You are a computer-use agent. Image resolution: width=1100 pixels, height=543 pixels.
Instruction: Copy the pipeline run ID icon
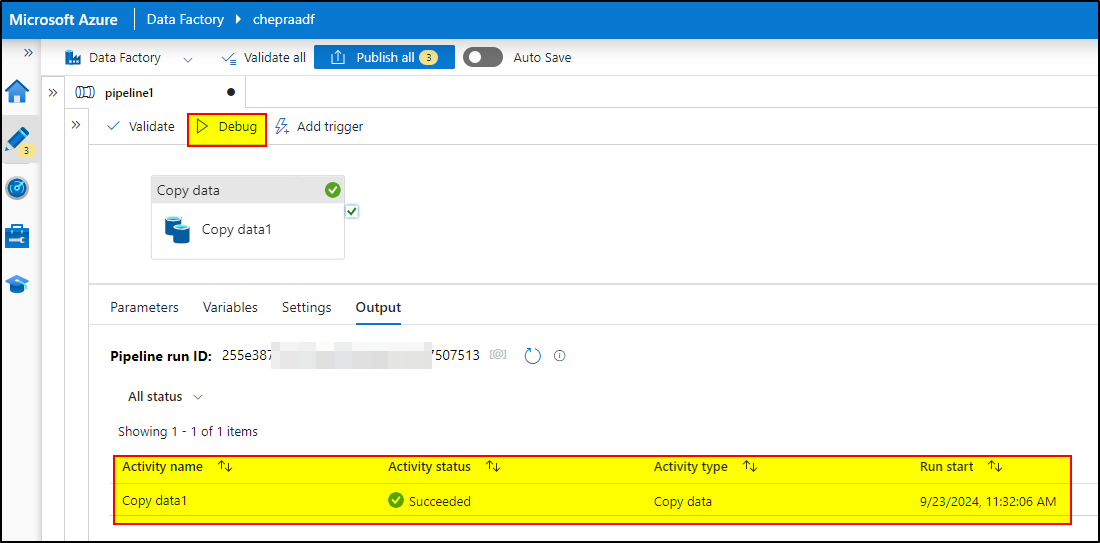coord(498,356)
